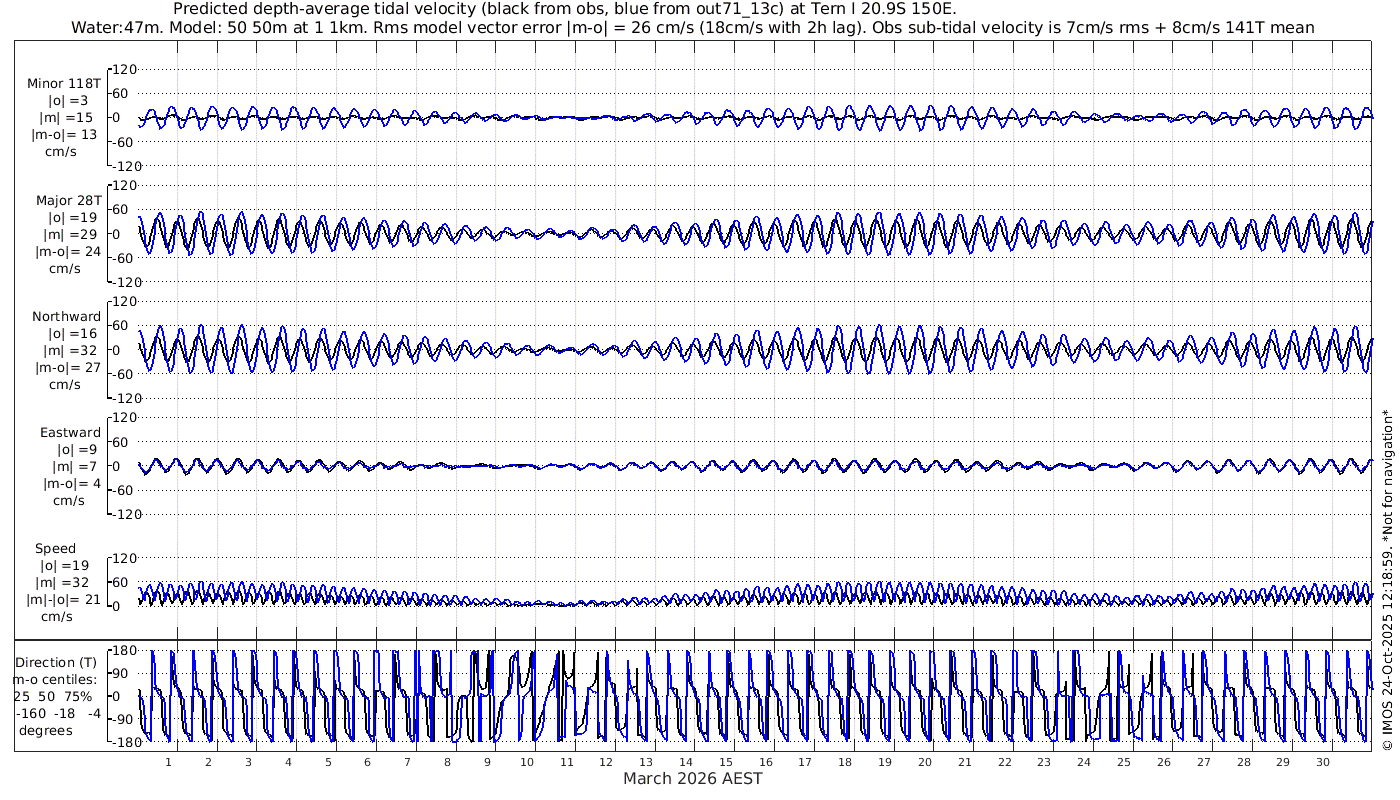The width and height of the screenshot is (1400, 800).
Task: Click the day 1 tick on the date axis
Action: tap(168, 762)
